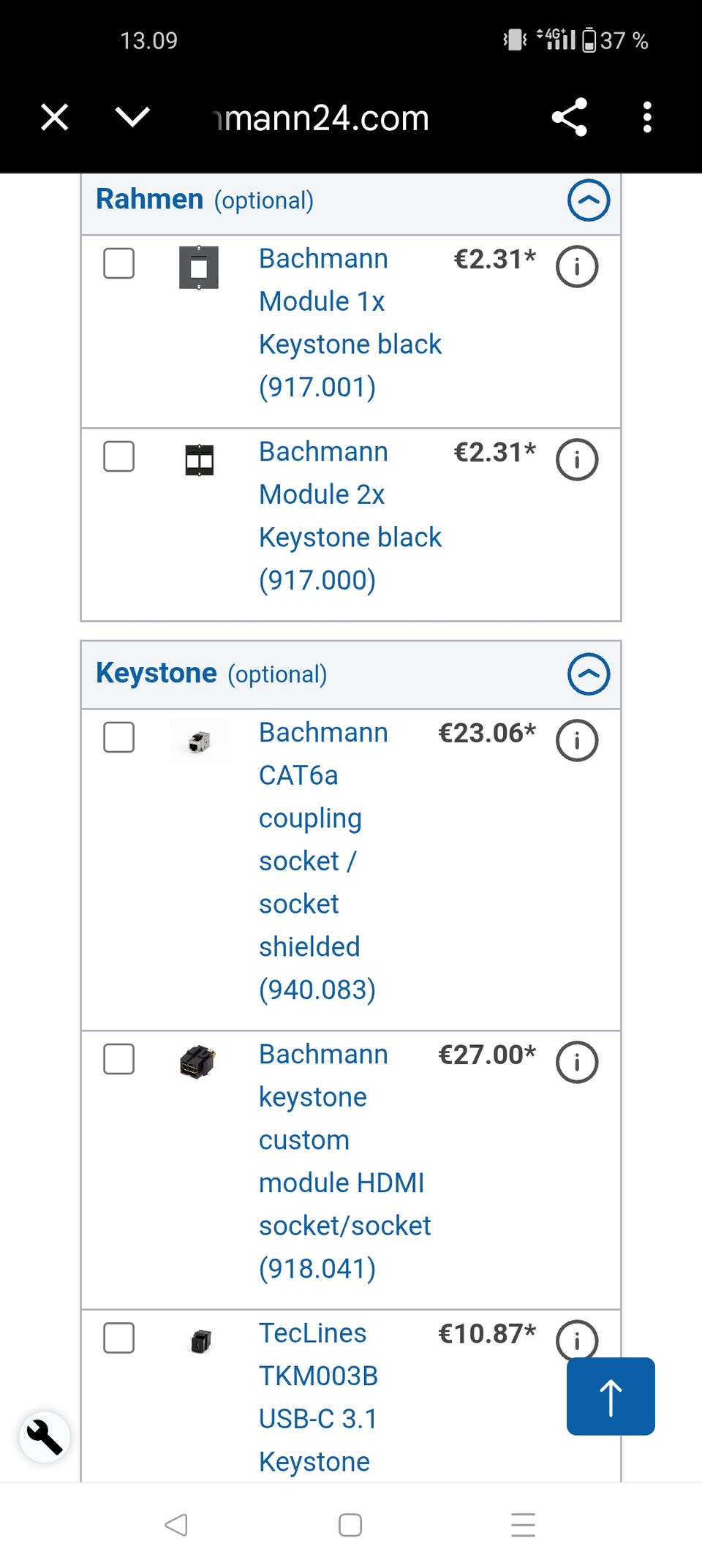Open the wrench tools floating icon
This screenshot has width=702, height=1568.
[x=45, y=1436]
